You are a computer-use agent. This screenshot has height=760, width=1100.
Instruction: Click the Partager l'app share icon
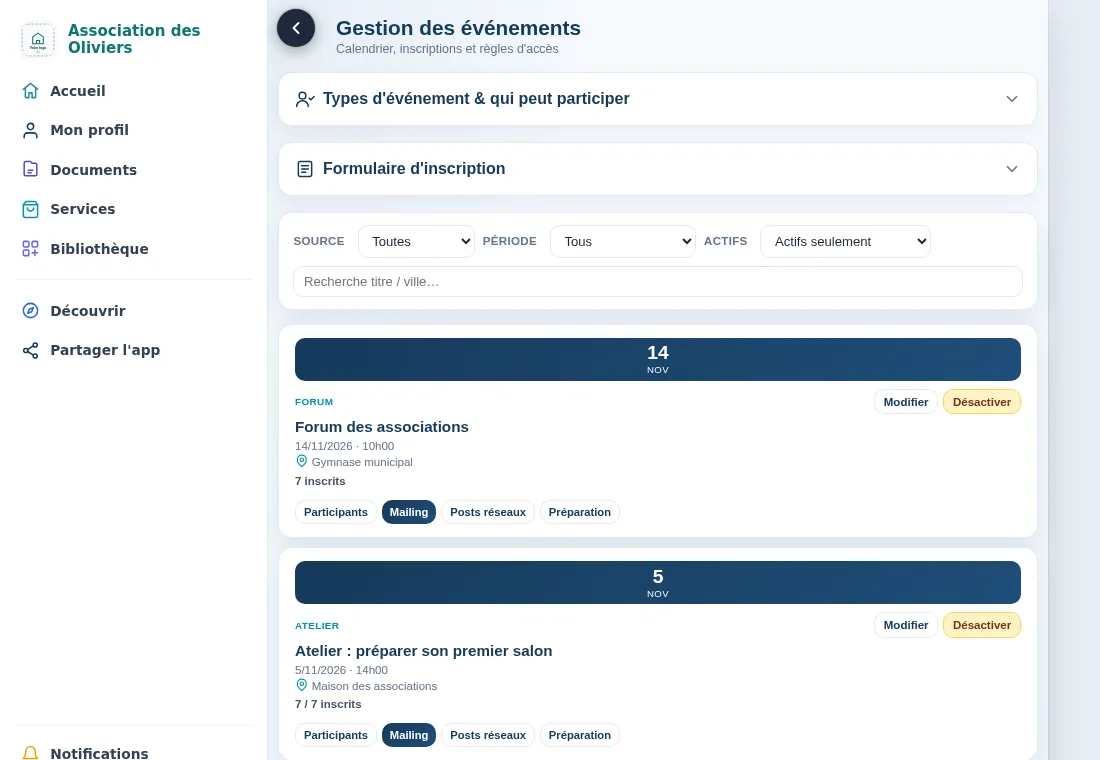(x=30, y=350)
